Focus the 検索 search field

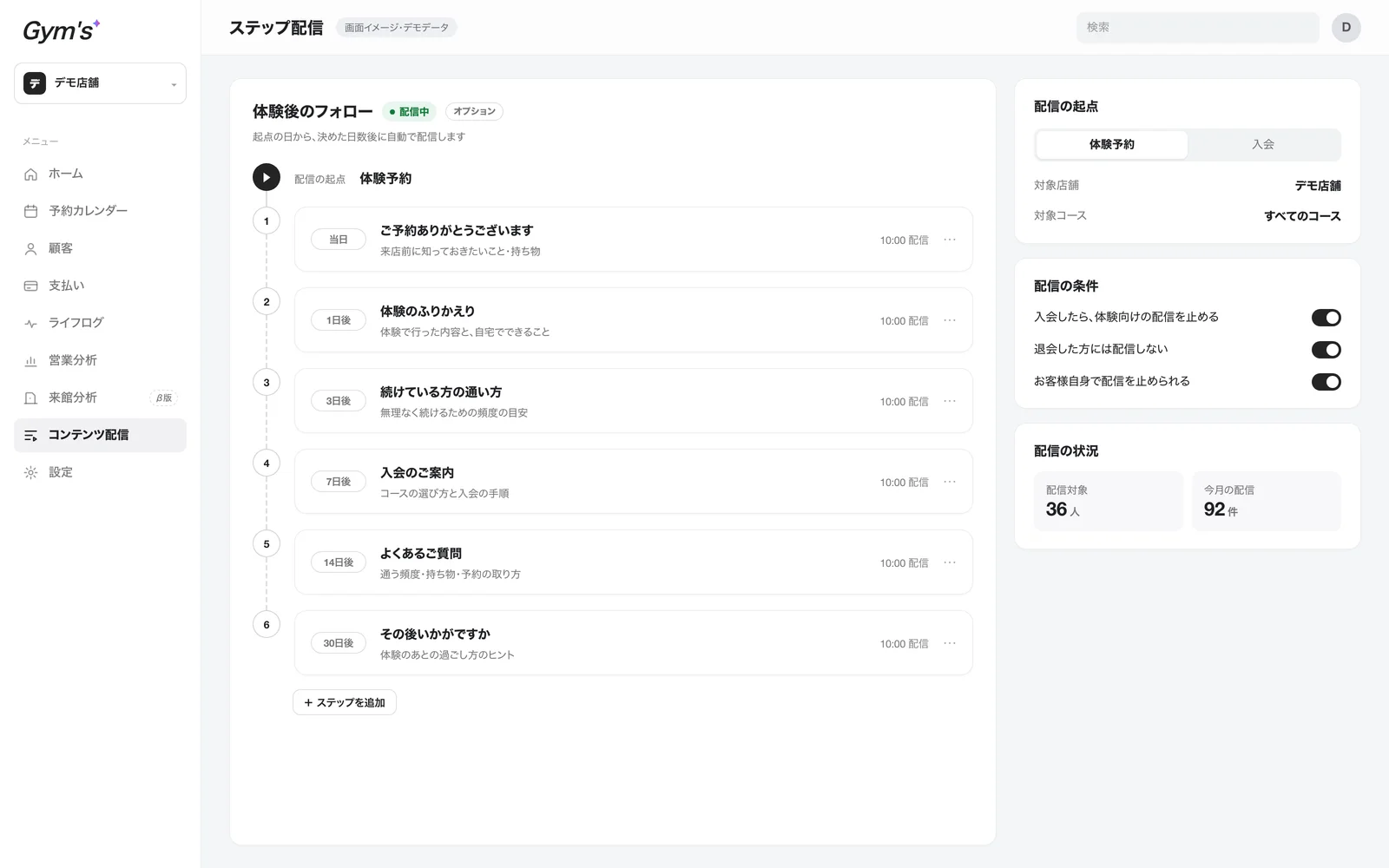tap(1198, 28)
